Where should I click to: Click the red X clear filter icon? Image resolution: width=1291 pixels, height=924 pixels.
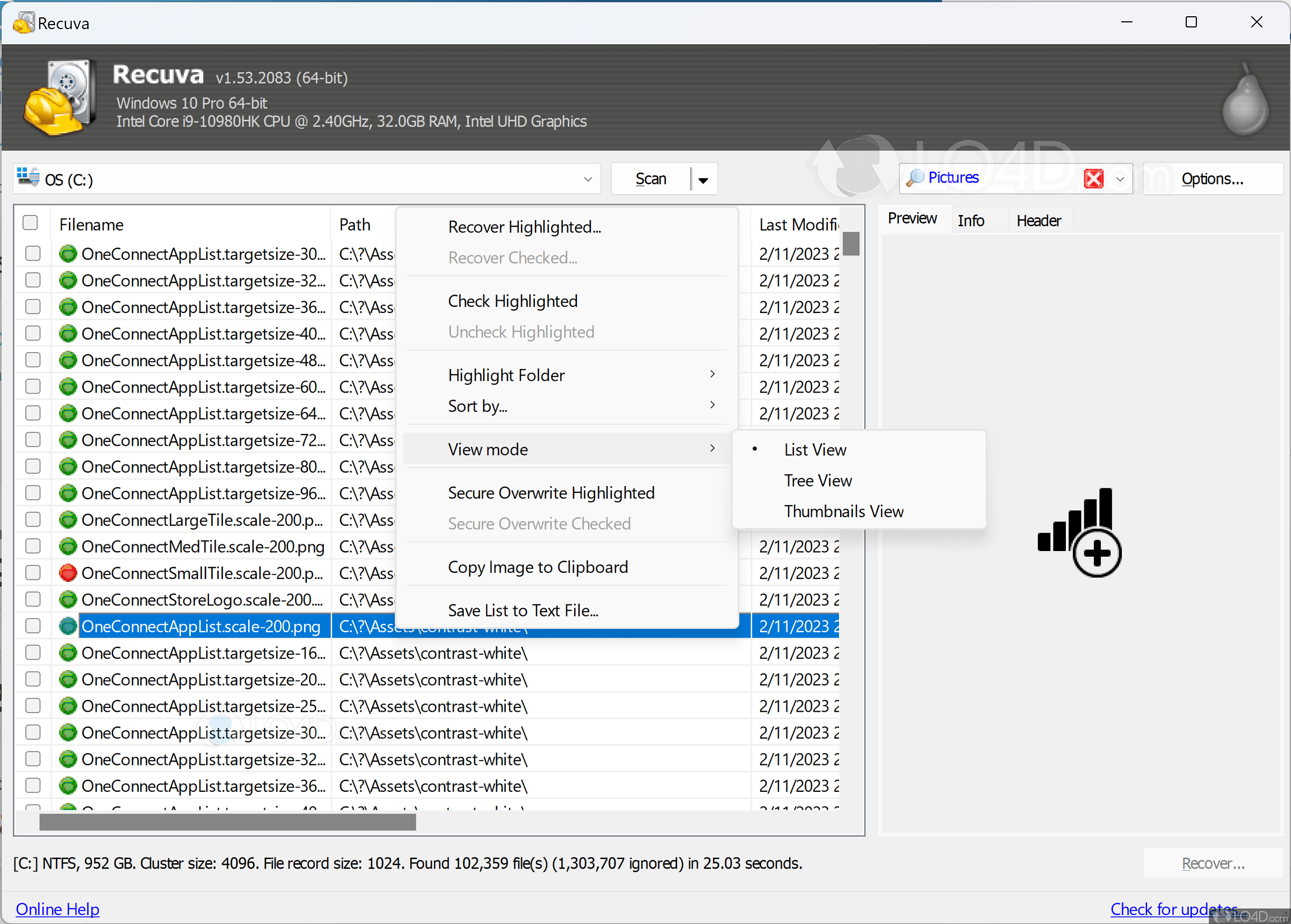1093,179
